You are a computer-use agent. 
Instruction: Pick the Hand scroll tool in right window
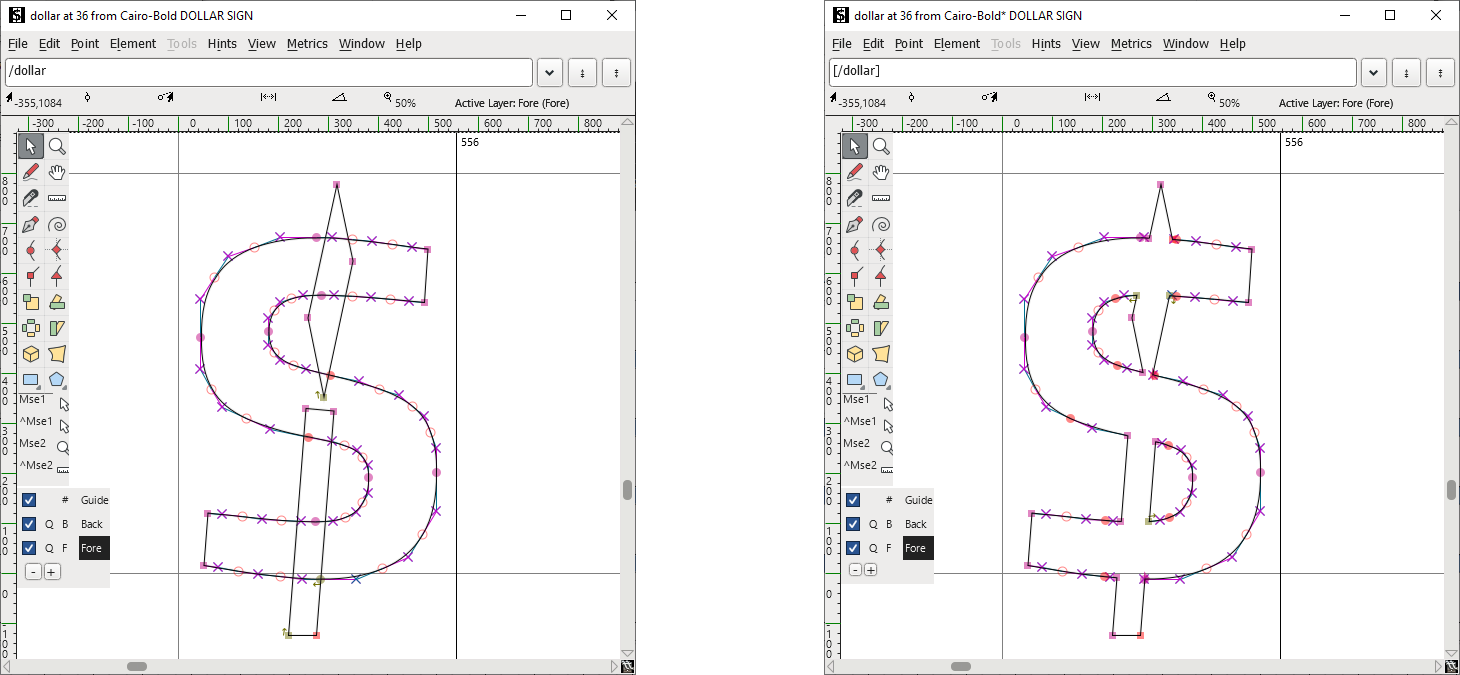pos(881,172)
